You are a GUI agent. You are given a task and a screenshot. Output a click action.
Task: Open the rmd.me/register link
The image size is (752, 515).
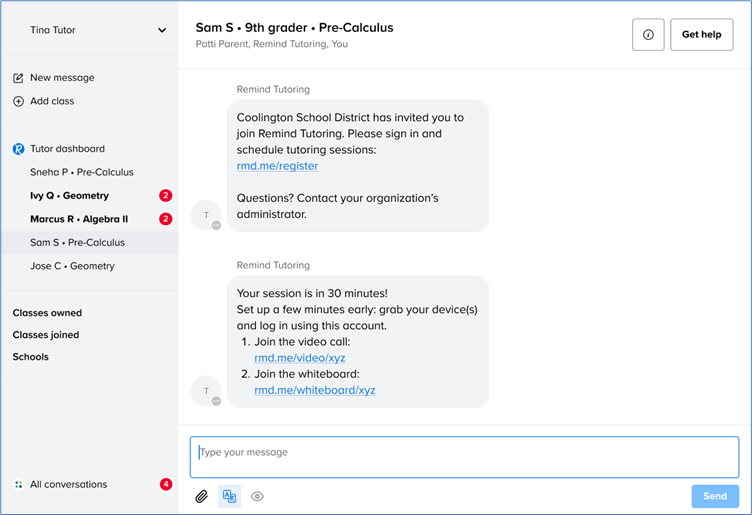point(277,166)
